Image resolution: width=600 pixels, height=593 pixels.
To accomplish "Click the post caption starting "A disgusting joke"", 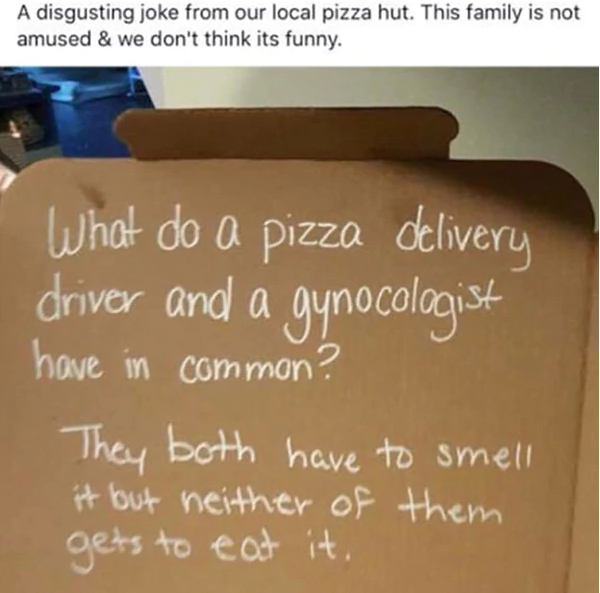I will [298, 26].
